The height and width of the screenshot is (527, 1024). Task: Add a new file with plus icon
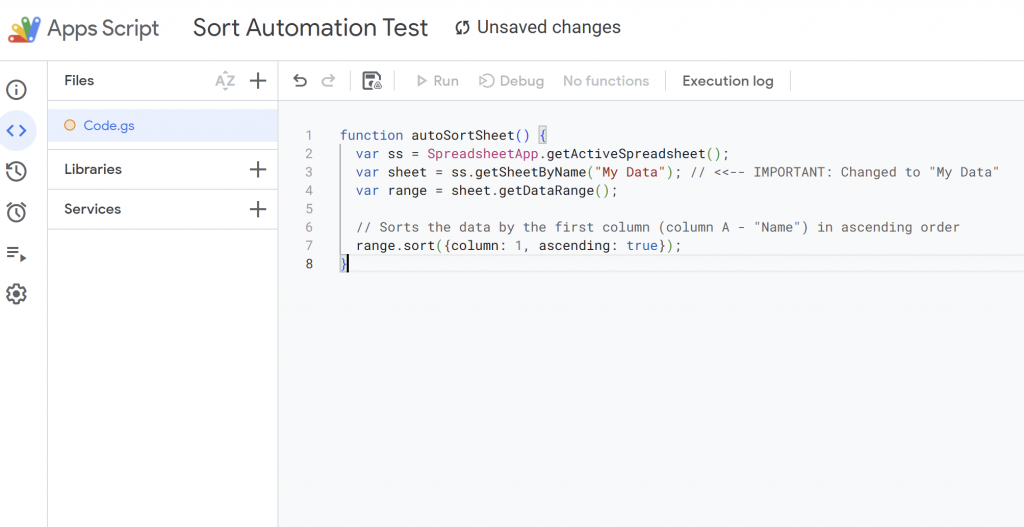tap(258, 81)
